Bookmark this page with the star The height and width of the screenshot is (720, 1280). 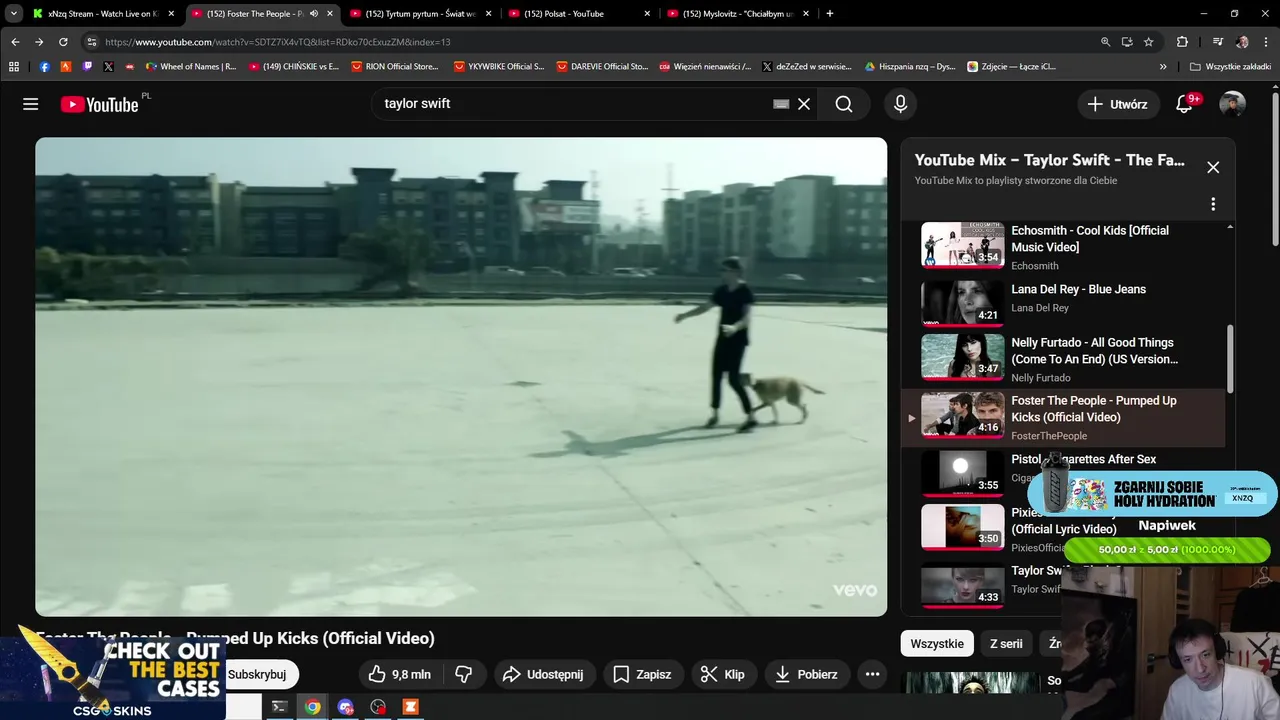pyautogui.click(x=1149, y=42)
